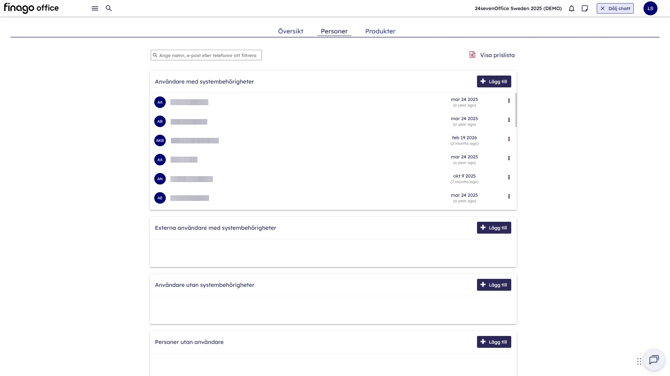Click the AKB user avatar

click(160, 140)
